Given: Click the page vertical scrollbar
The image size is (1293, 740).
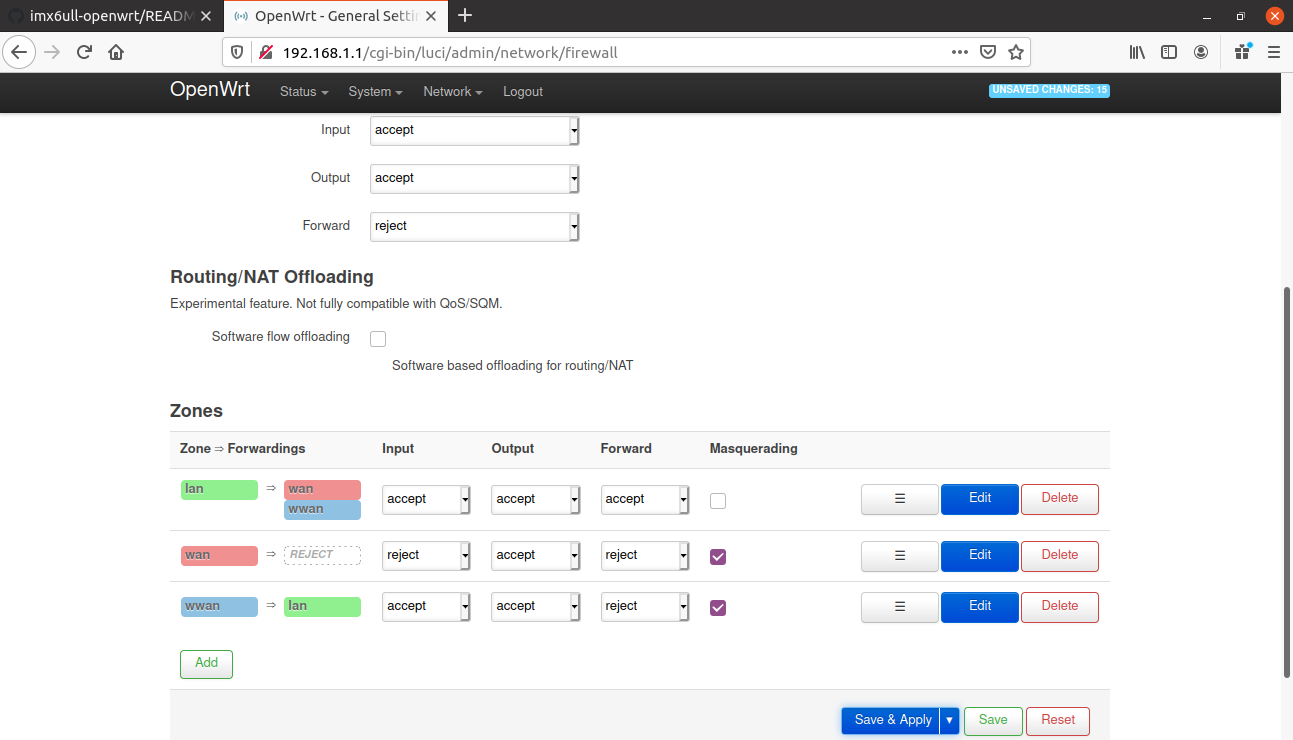Looking at the screenshot, I should pyautogui.click(x=1286, y=484).
